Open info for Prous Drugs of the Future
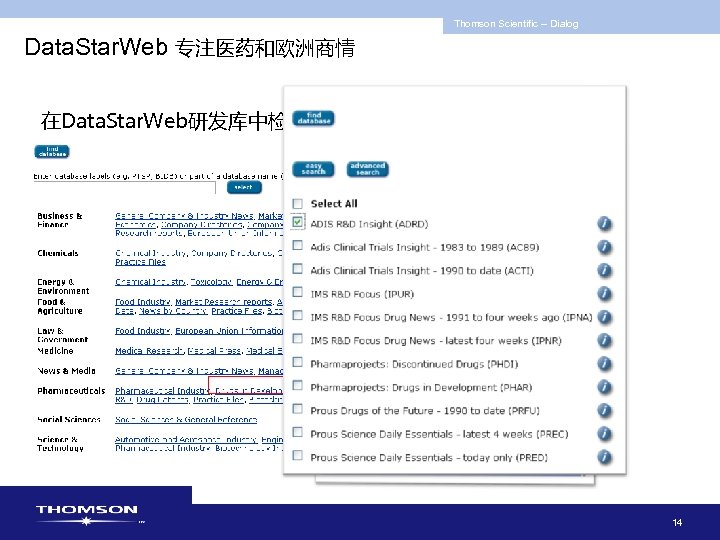This screenshot has width=720, height=540. click(x=604, y=411)
